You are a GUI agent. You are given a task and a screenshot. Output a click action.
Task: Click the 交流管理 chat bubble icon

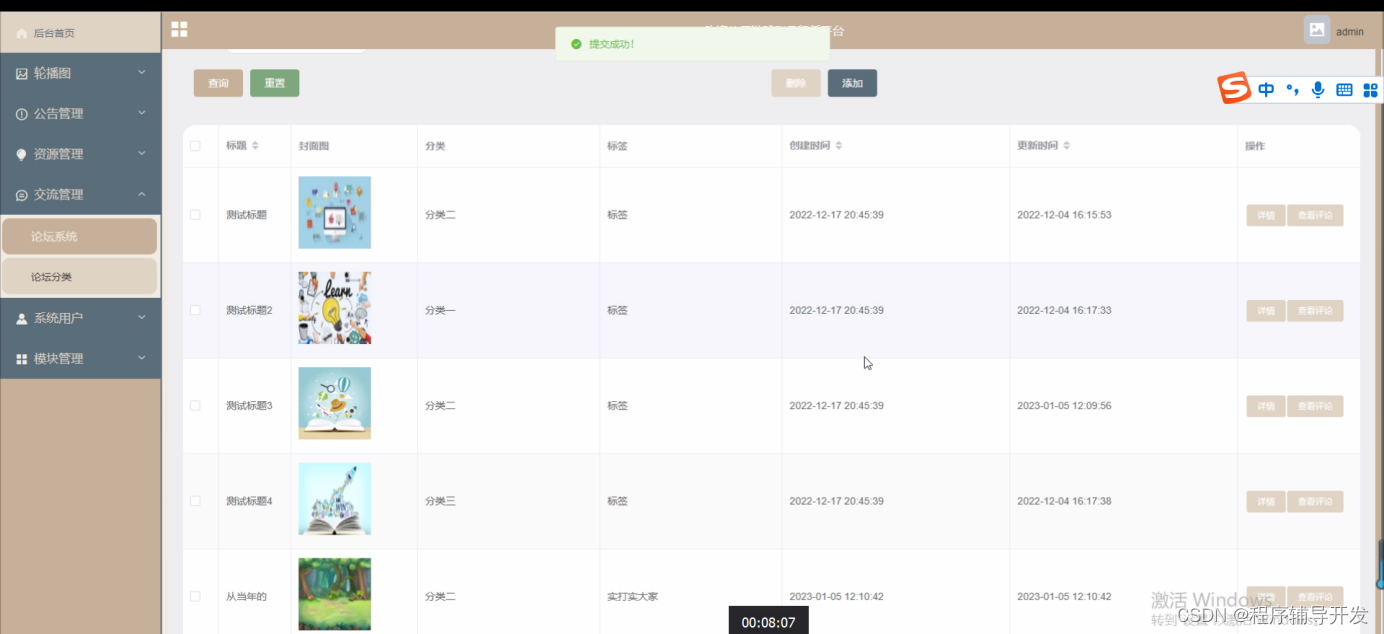(22, 195)
